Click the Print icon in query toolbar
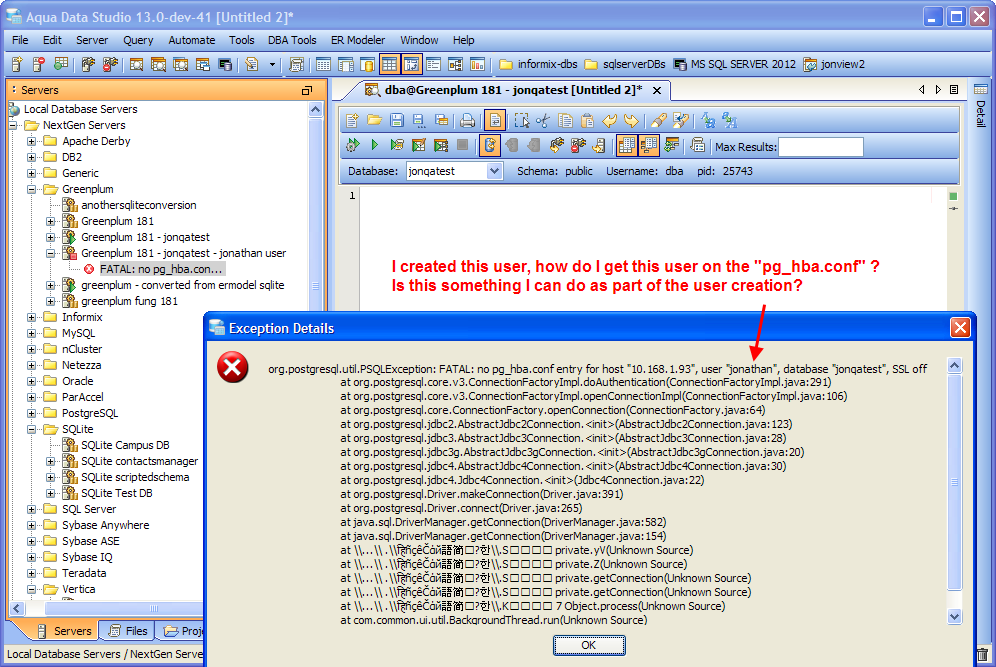The width and height of the screenshot is (996, 667). 468,120
